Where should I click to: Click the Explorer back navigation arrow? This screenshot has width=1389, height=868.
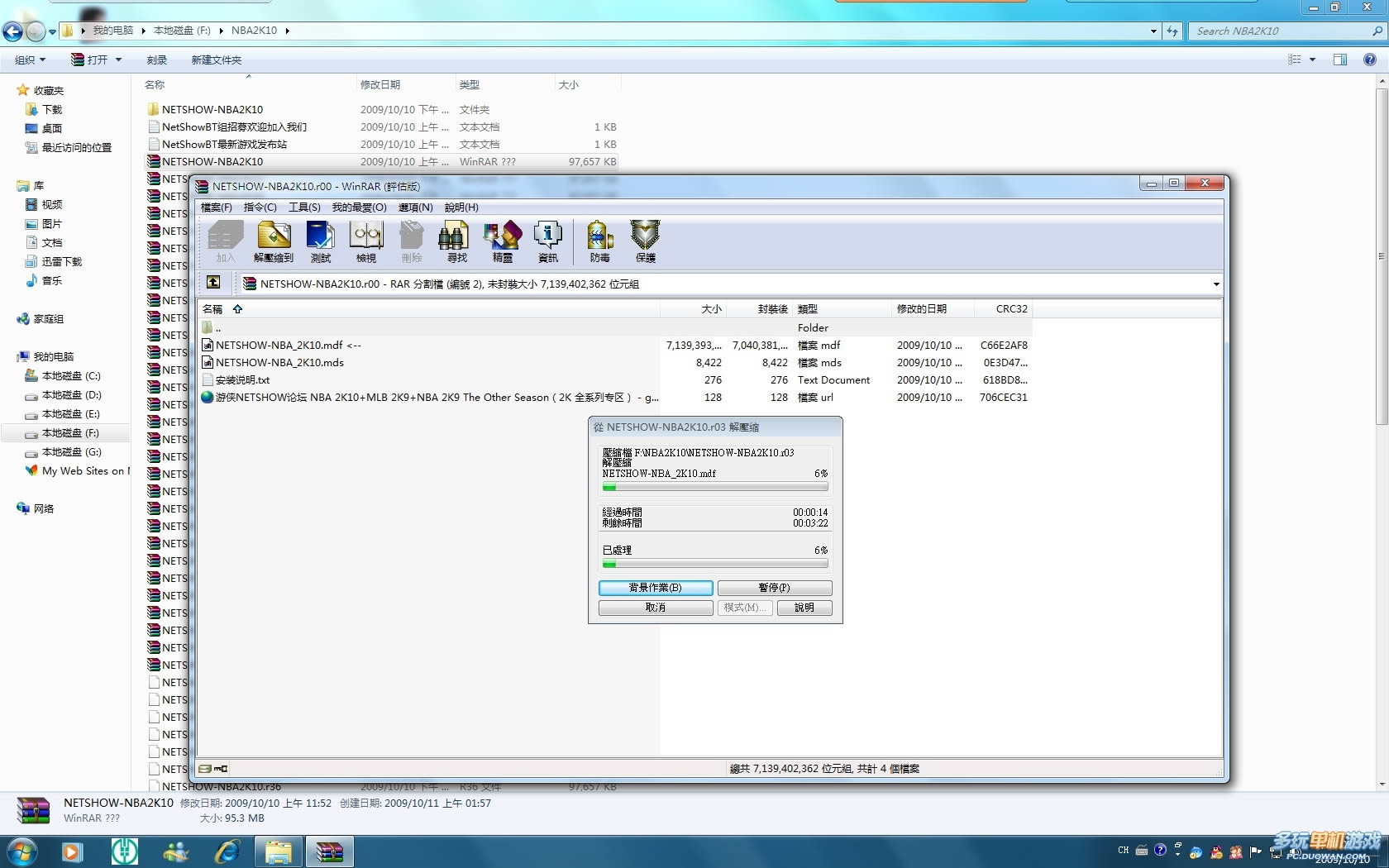tap(12, 31)
